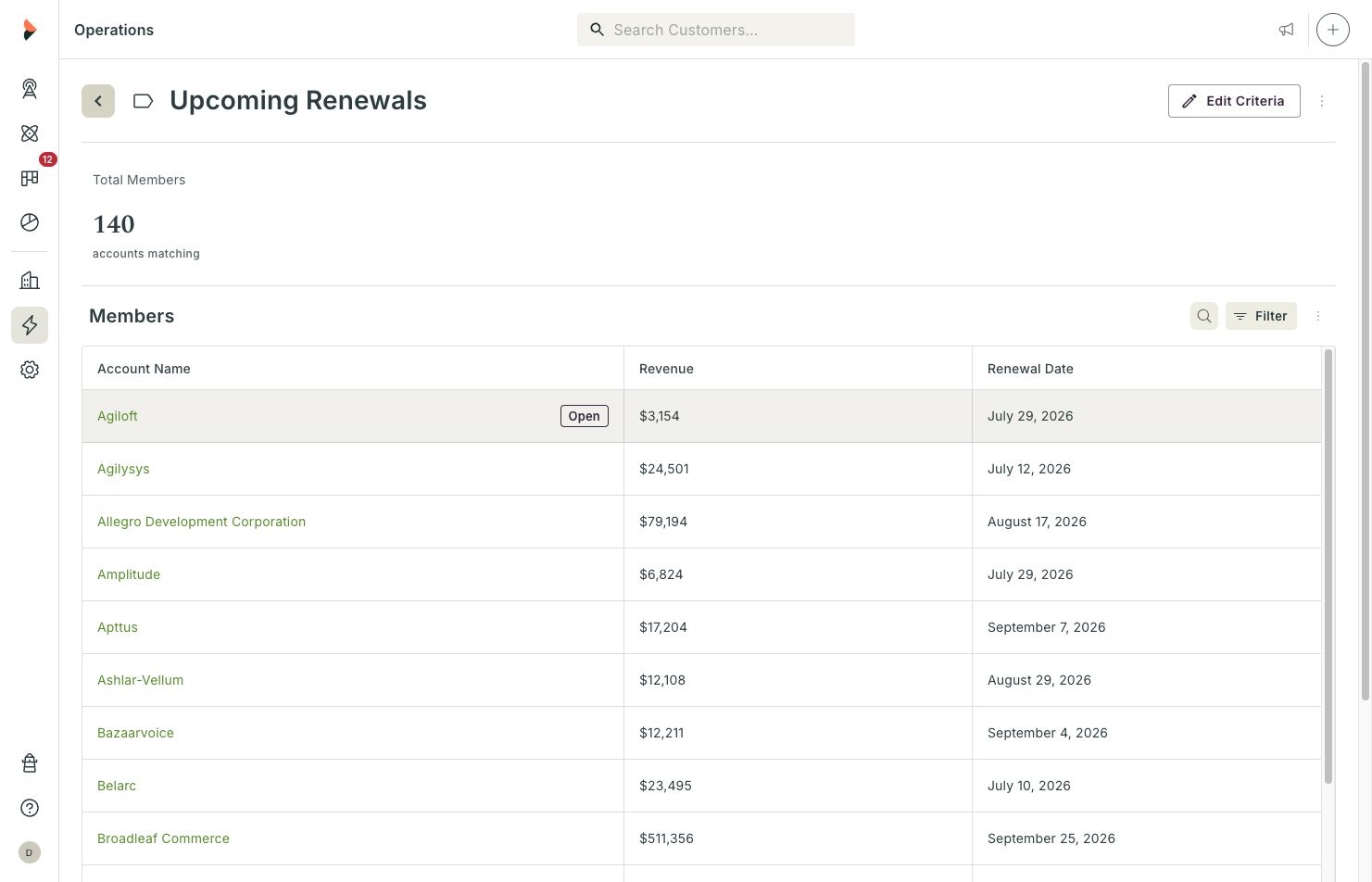
Task: Click the Members search magnifier icon
Action: (1204, 316)
